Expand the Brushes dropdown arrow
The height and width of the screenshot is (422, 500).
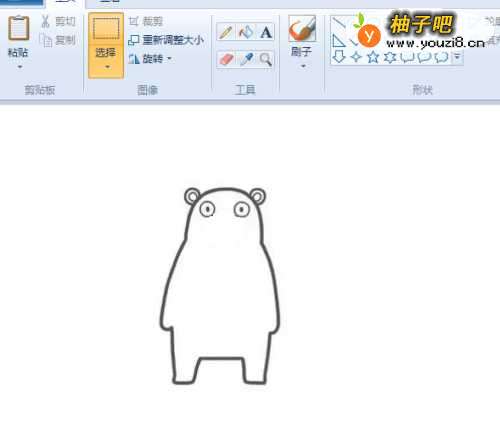tap(303, 66)
